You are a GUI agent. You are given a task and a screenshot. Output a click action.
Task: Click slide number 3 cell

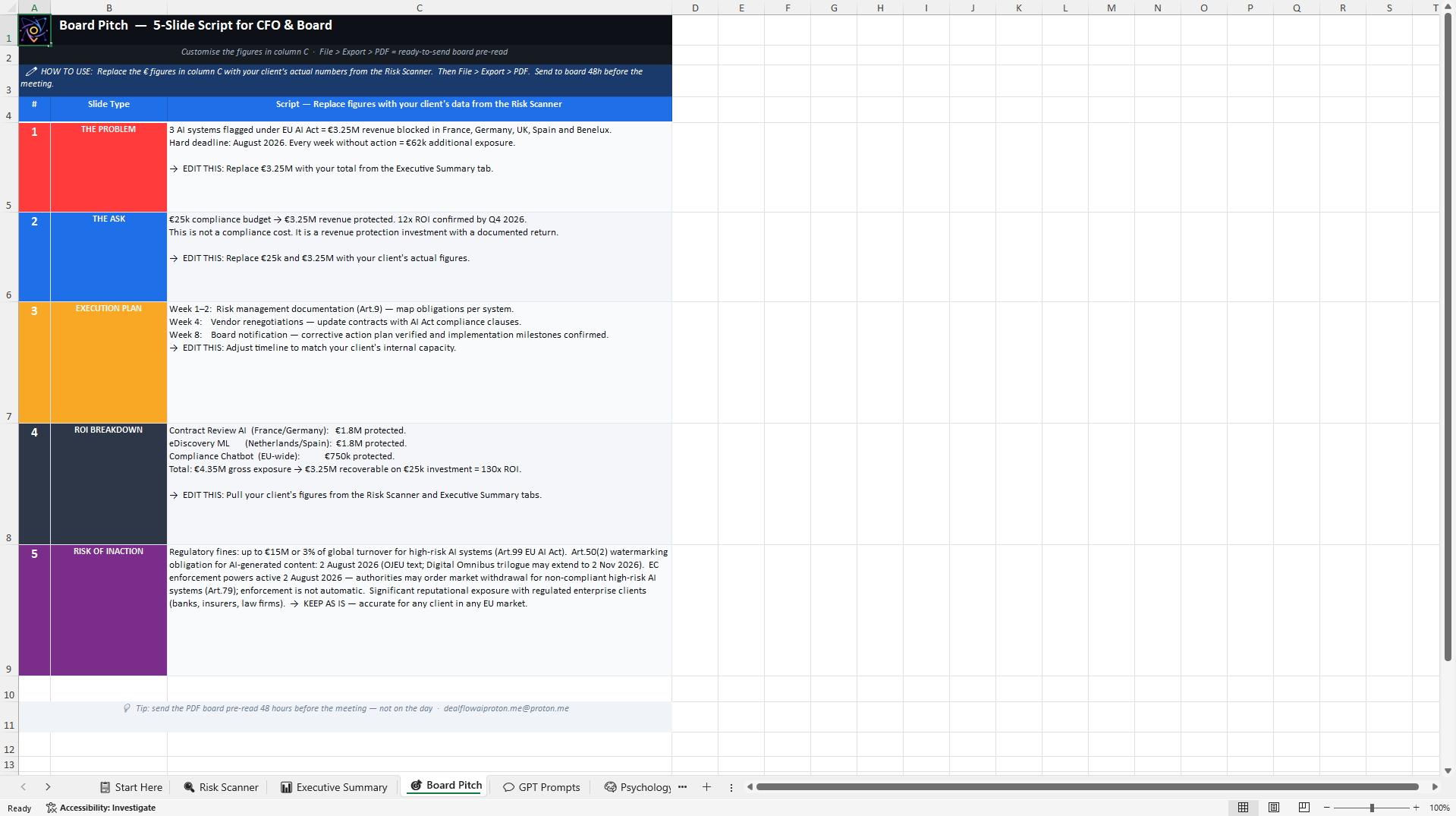pyautogui.click(x=34, y=363)
